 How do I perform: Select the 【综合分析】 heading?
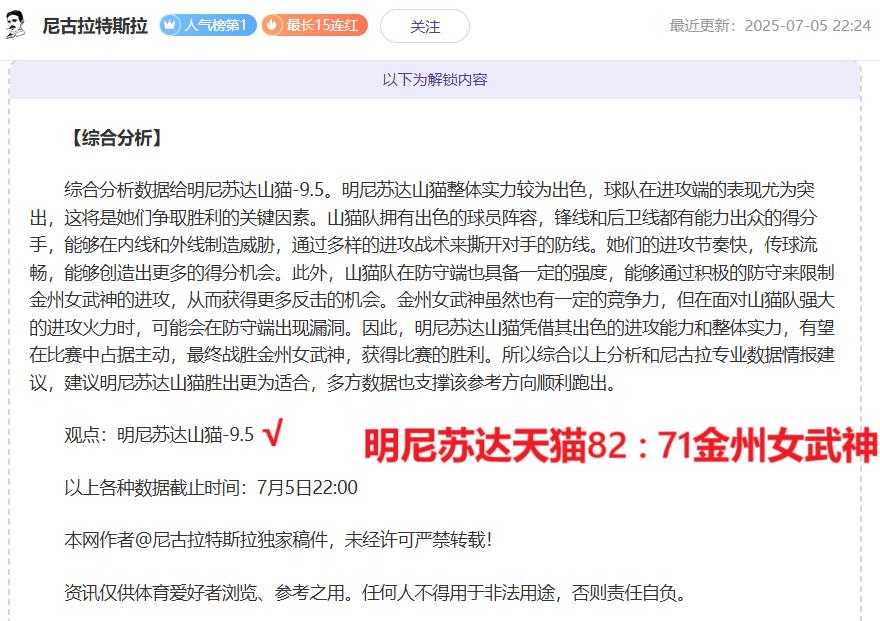[117, 137]
